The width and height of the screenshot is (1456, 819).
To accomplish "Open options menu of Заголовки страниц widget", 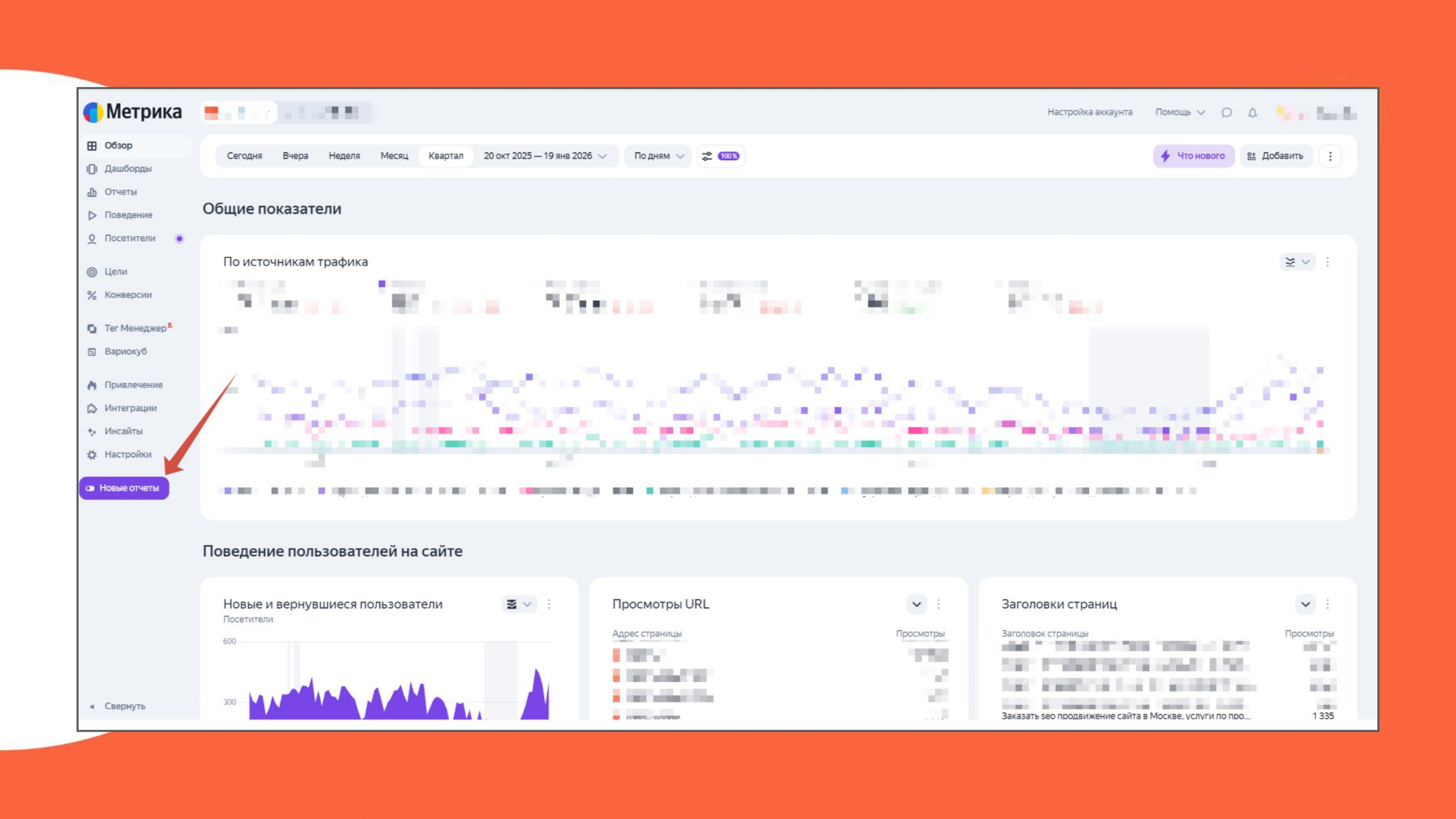I will [1328, 604].
